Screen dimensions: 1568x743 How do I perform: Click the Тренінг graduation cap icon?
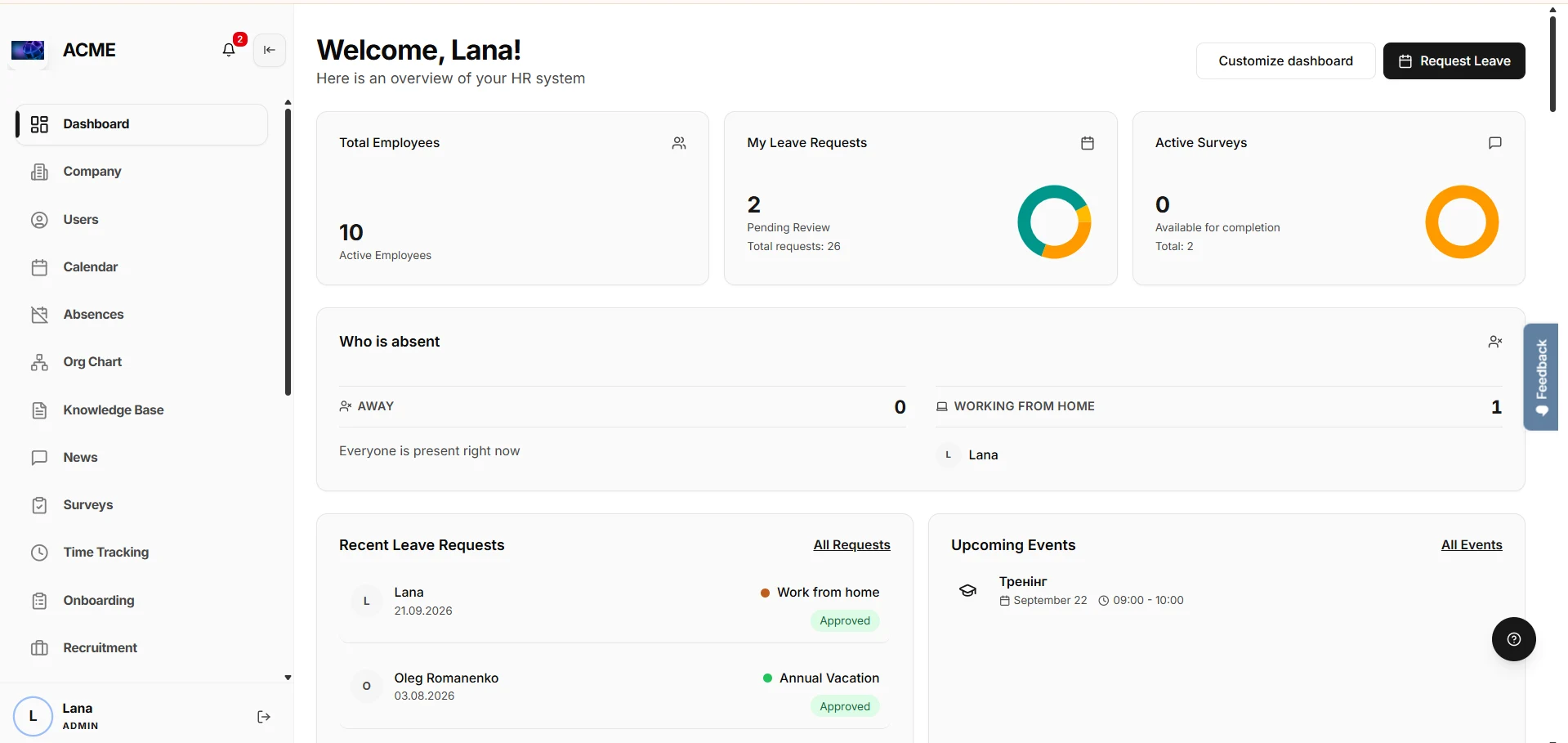968,590
